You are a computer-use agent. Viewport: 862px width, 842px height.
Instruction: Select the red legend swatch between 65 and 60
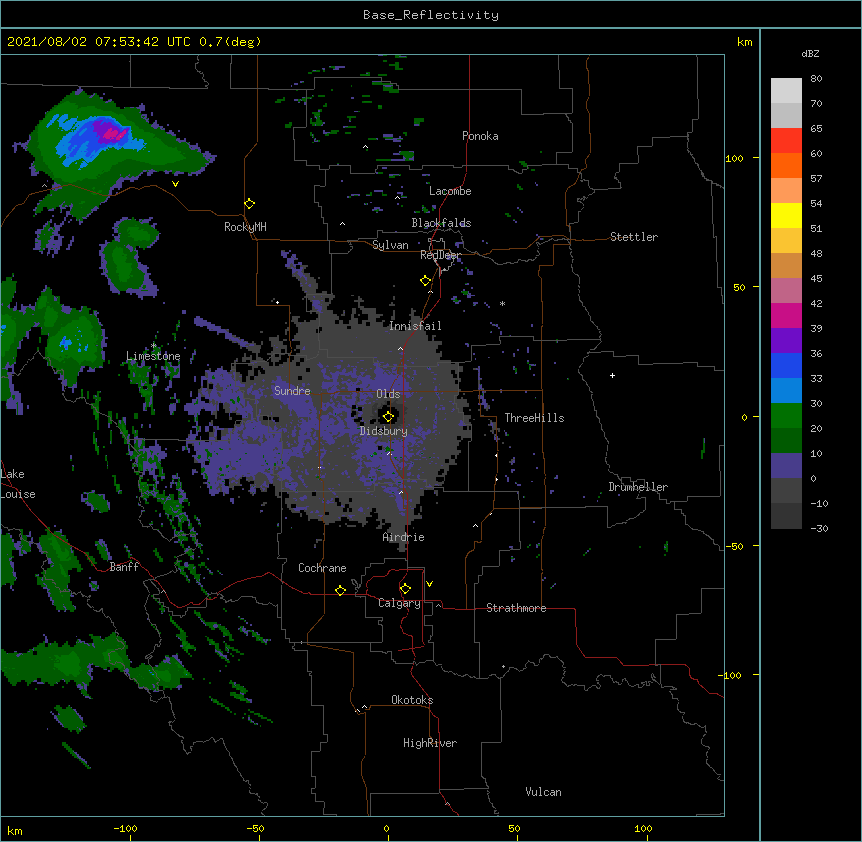point(786,141)
